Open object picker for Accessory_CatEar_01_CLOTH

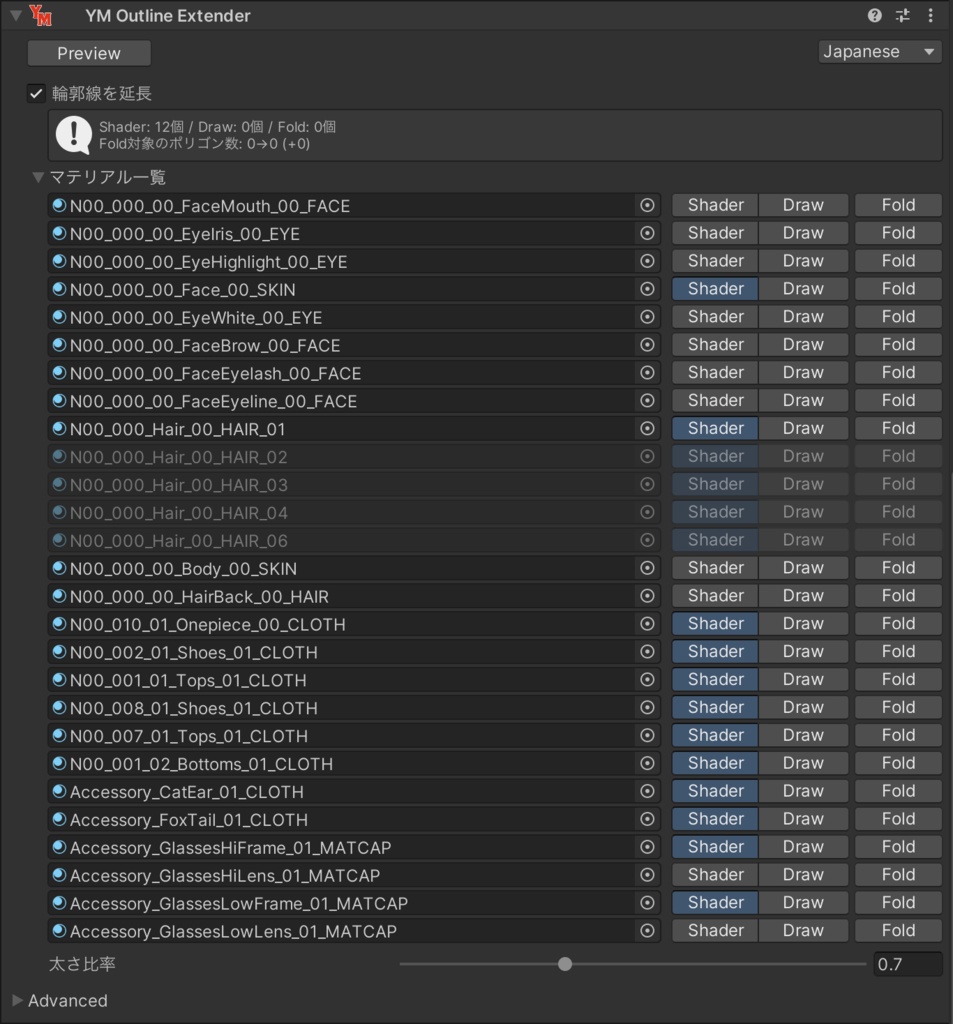coord(647,791)
